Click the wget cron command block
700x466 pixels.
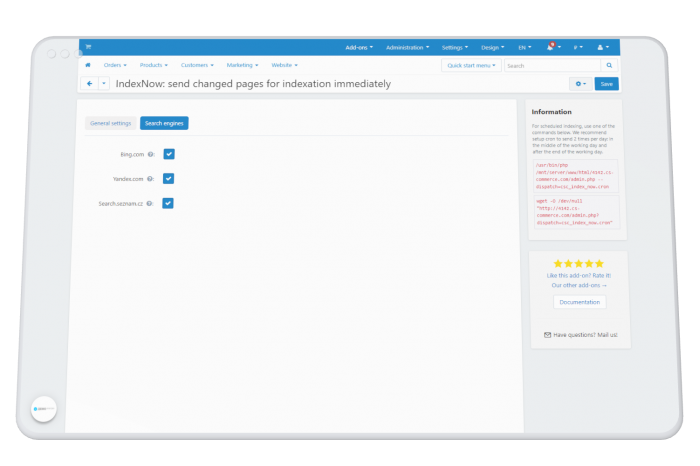click(576, 212)
